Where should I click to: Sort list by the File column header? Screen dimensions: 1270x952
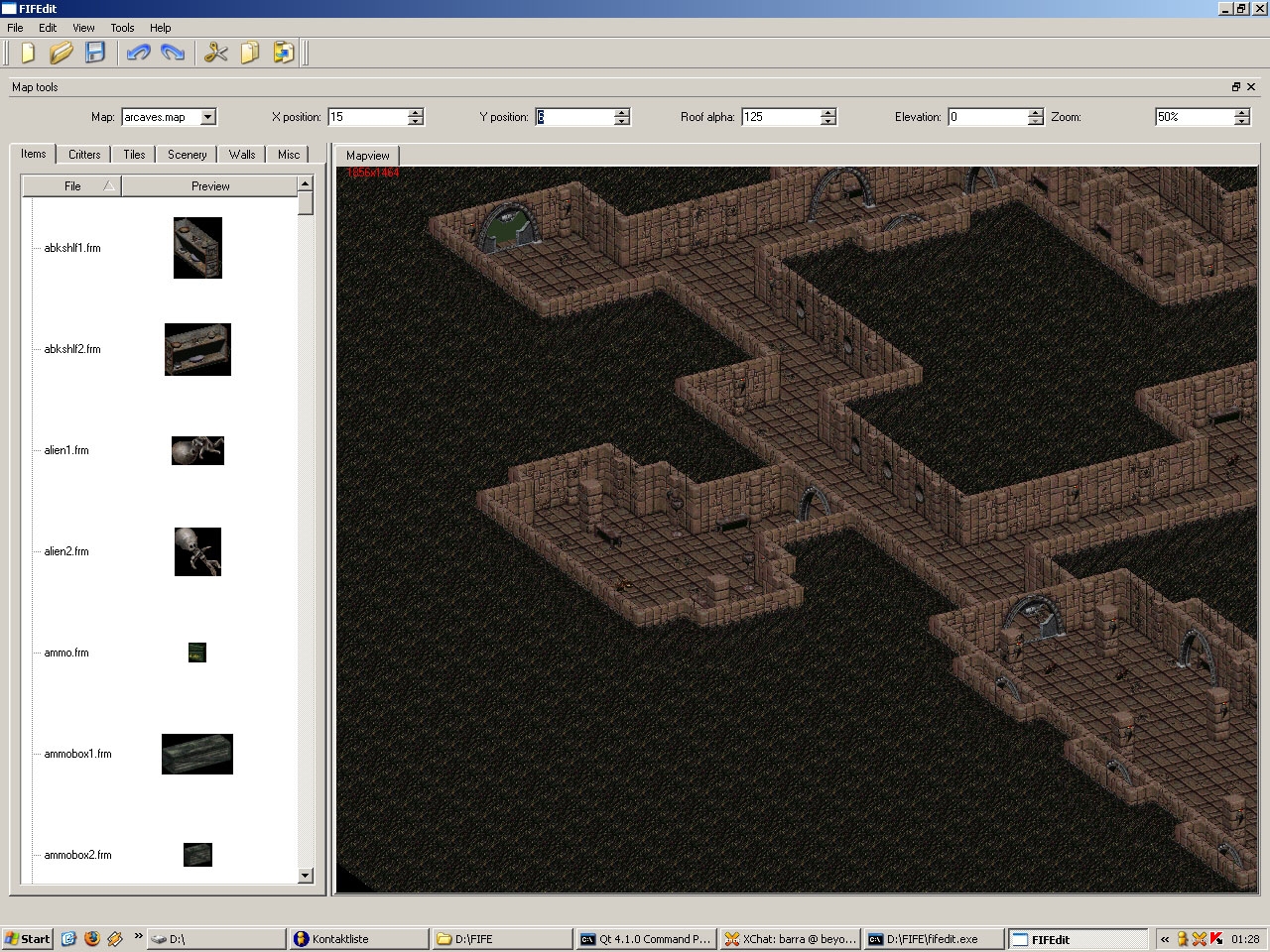point(71,186)
